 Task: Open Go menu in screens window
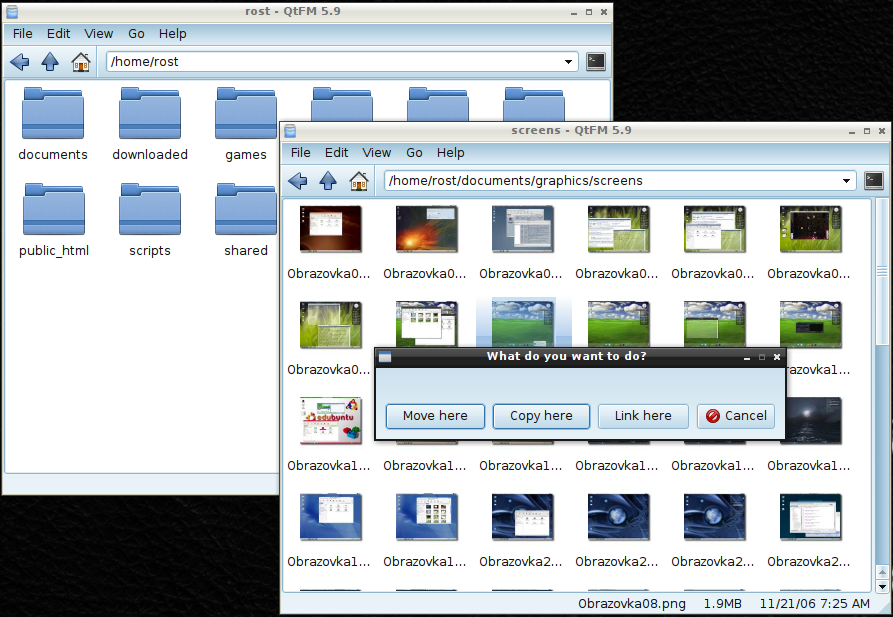tap(414, 153)
